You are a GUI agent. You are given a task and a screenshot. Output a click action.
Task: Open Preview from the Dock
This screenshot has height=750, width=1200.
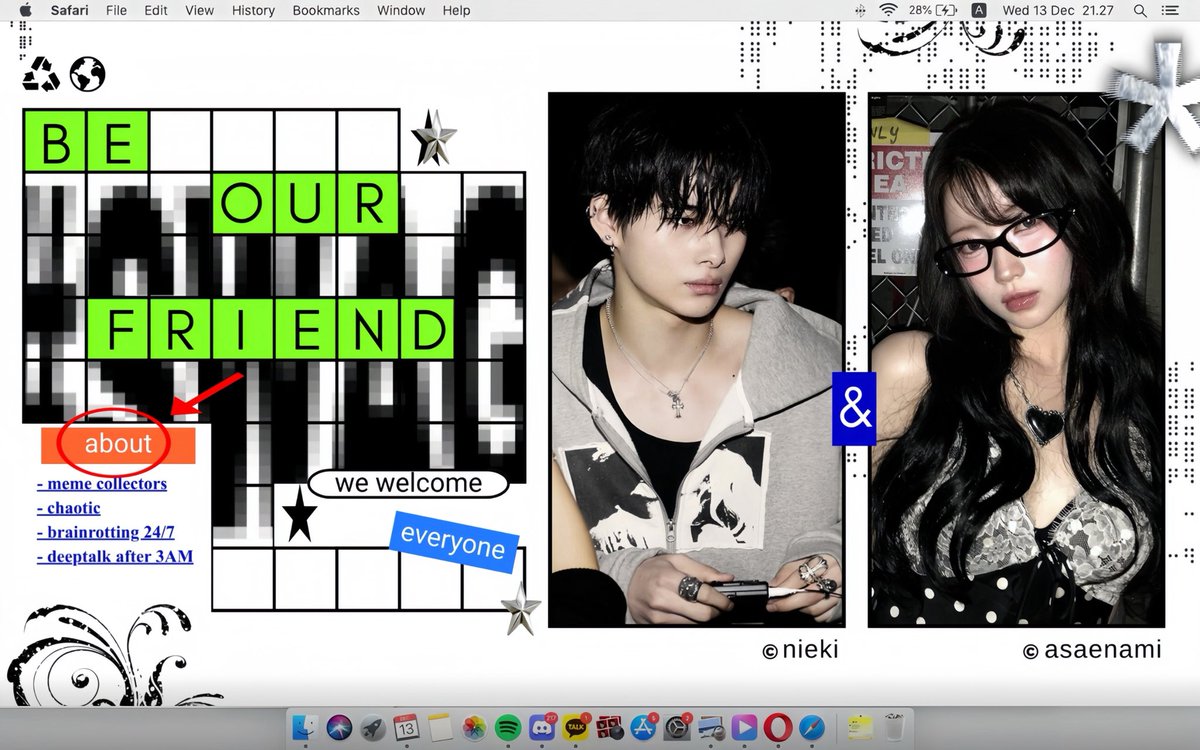712,726
